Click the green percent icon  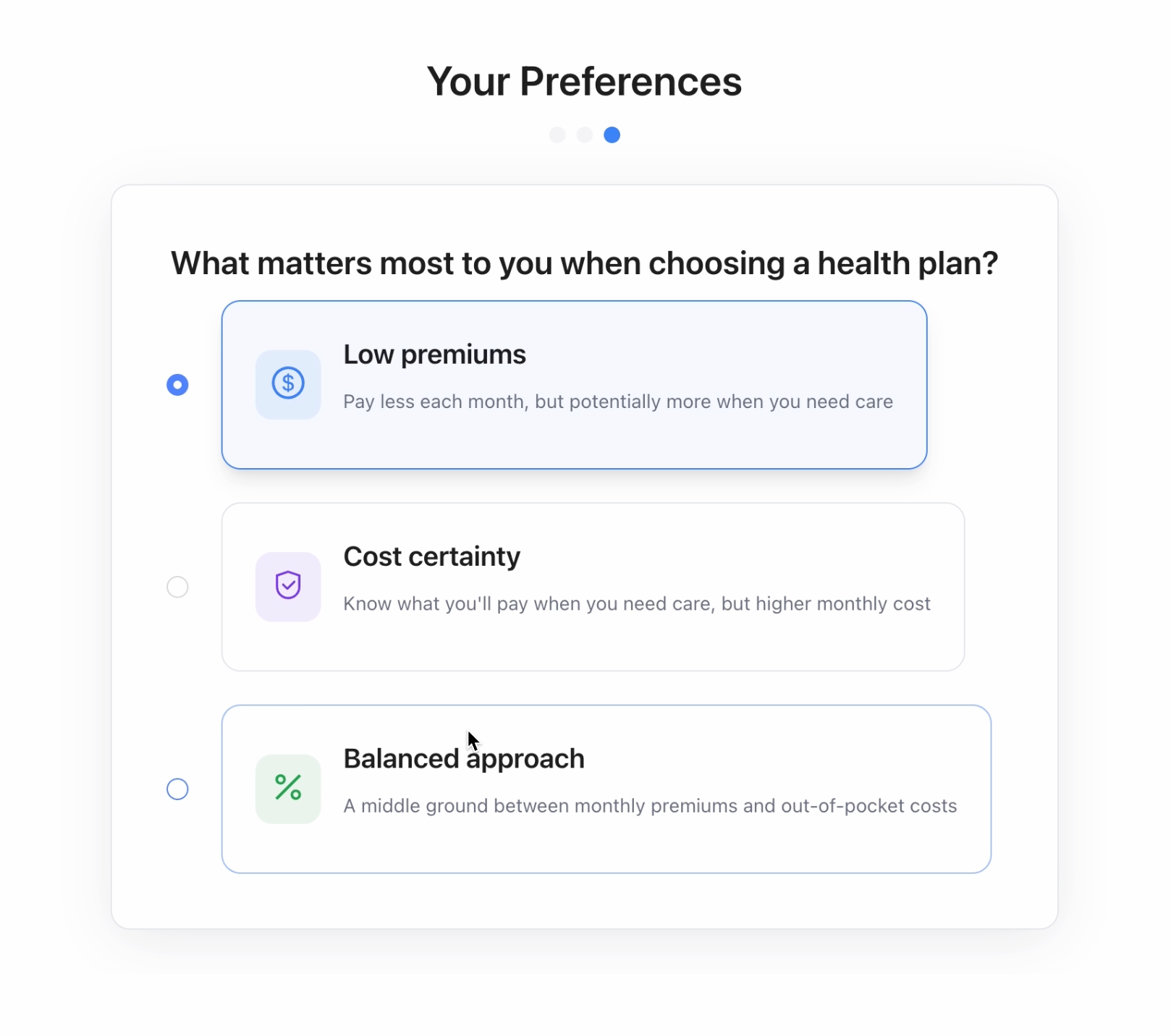point(288,788)
